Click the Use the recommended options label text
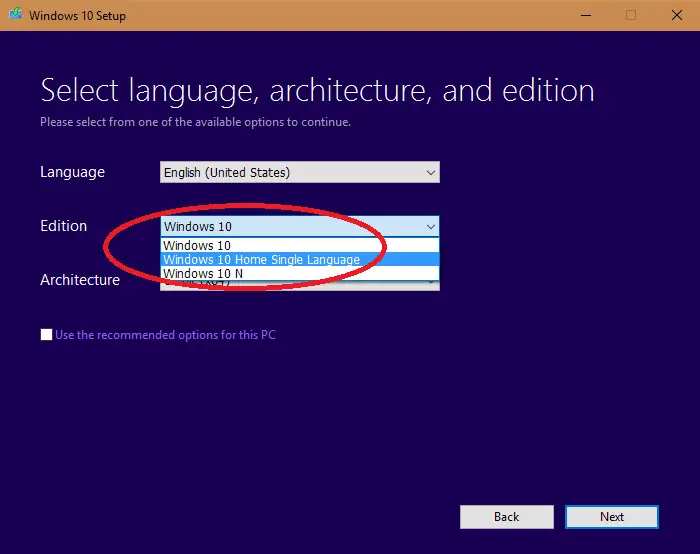Image resolution: width=700 pixels, height=554 pixels. click(165, 335)
